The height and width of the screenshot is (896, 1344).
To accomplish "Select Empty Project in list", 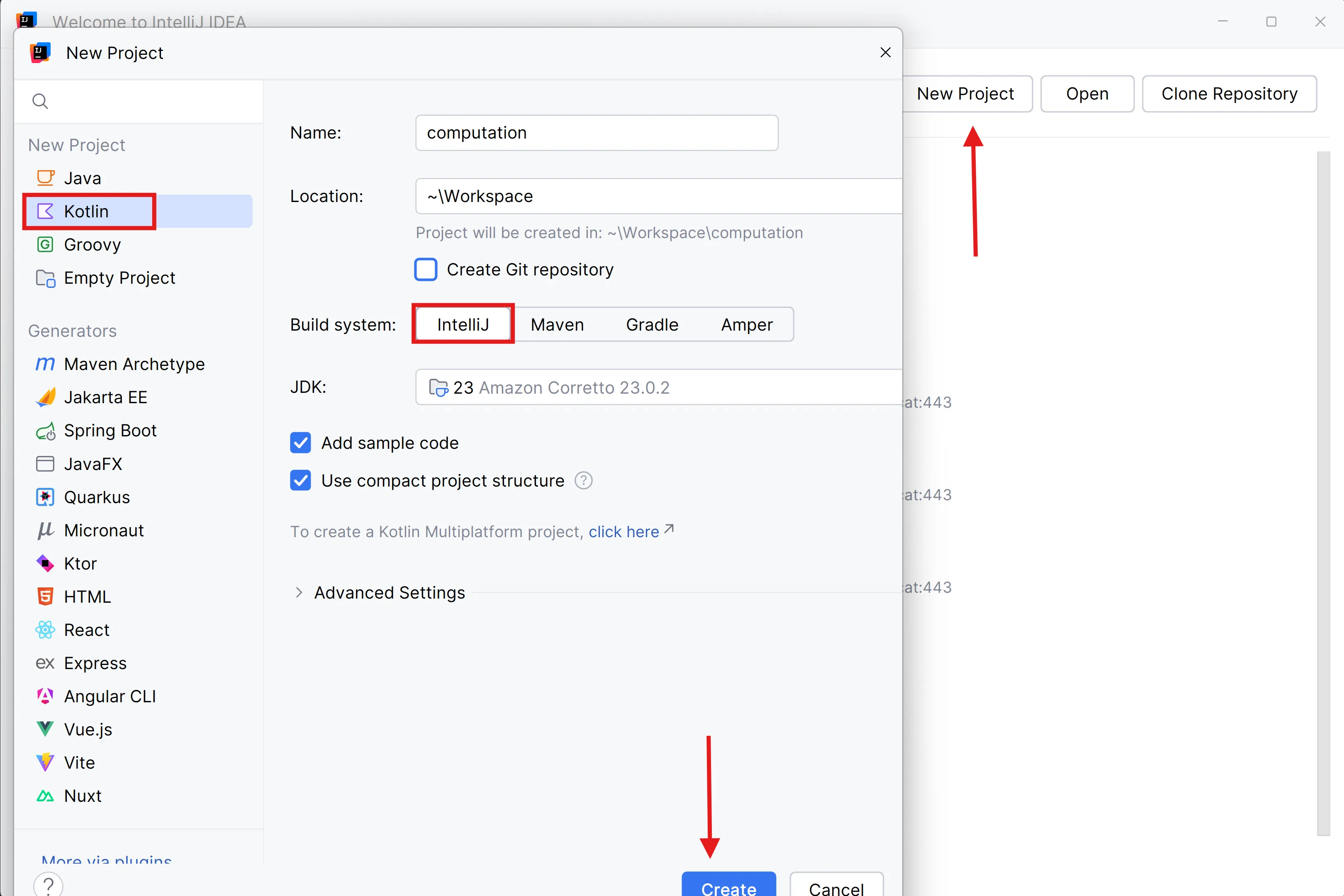I will coord(119,278).
